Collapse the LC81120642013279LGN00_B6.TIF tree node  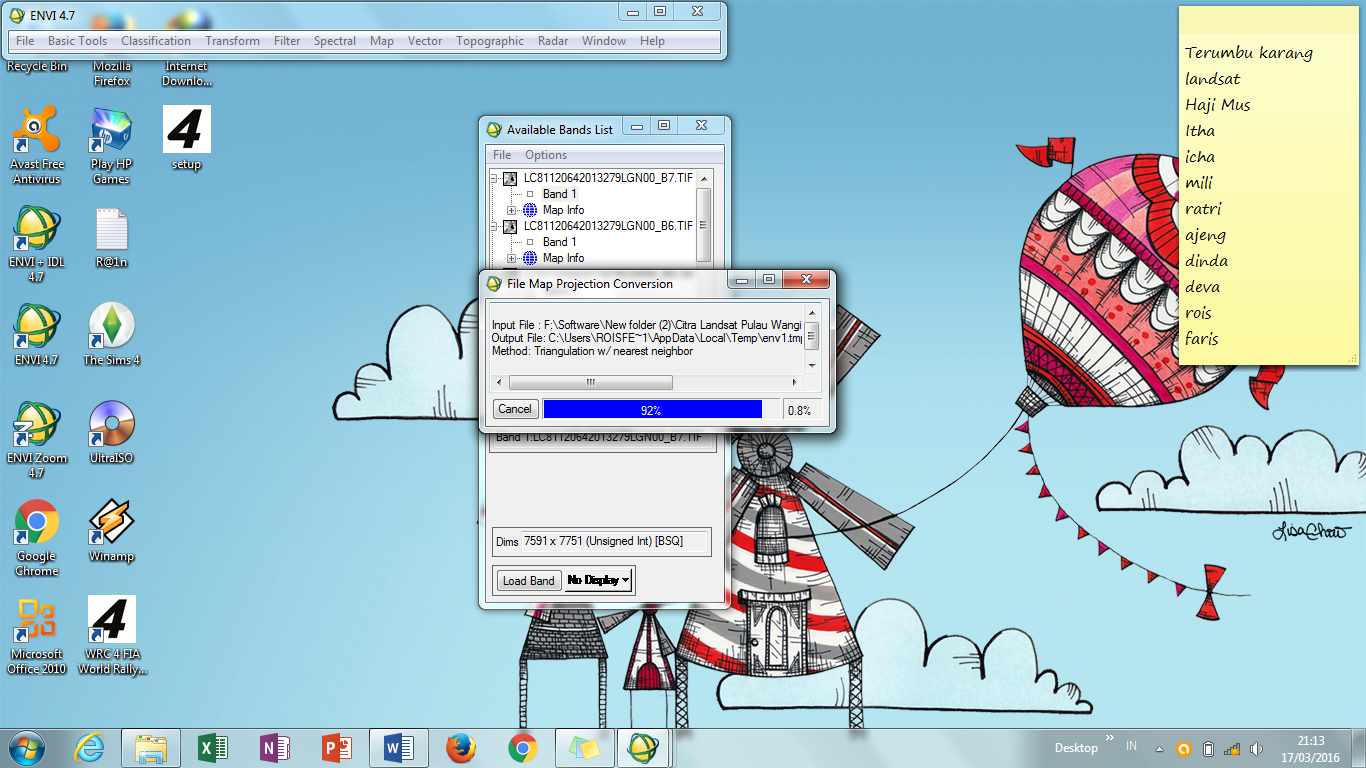(494, 226)
